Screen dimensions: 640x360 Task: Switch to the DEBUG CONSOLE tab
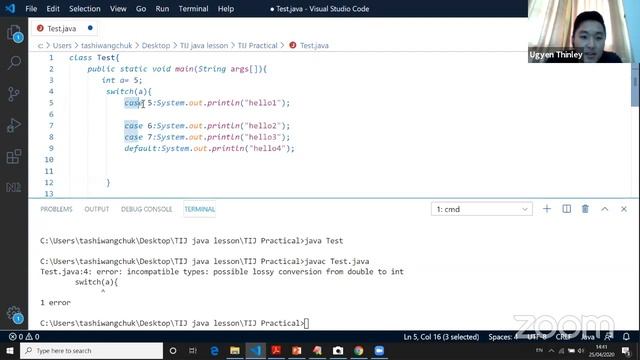[146, 209]
